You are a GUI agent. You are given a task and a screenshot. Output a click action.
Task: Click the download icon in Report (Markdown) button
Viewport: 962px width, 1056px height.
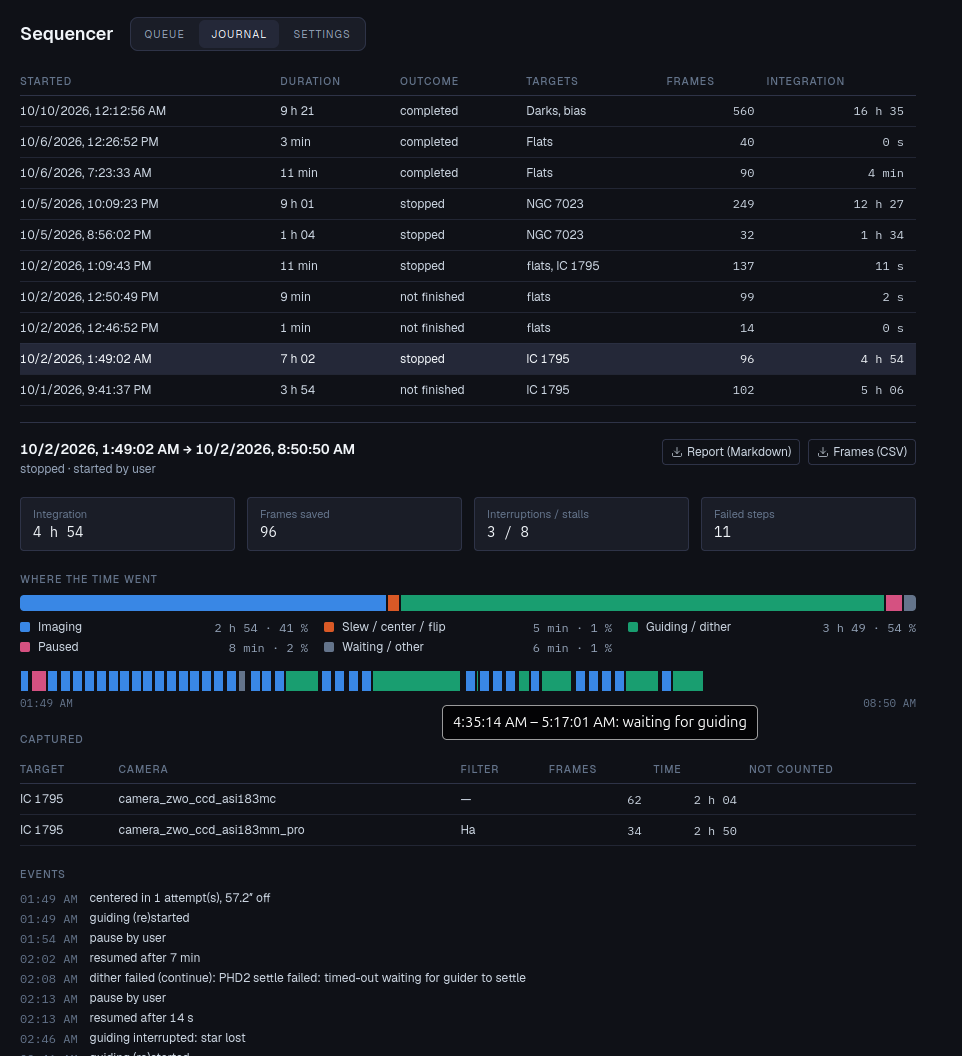[x=677, y=452]
